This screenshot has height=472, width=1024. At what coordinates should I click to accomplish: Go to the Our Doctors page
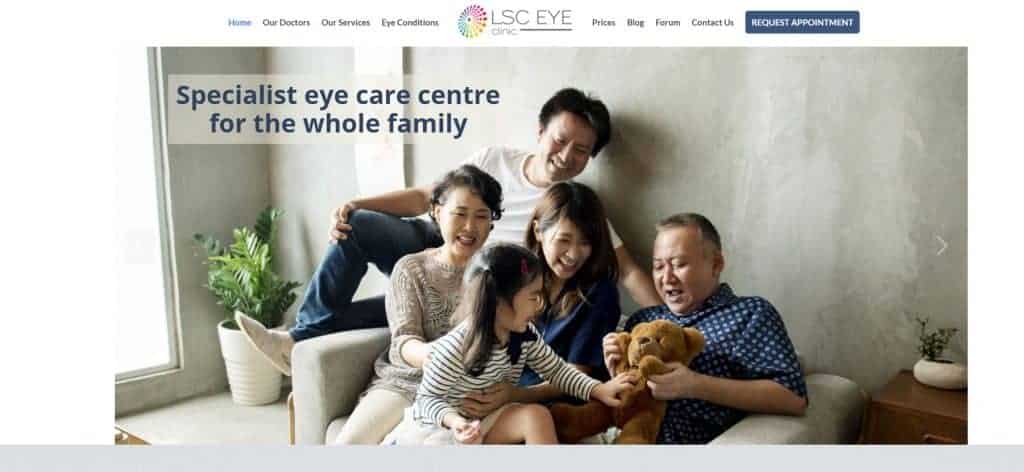click(286, 22)
